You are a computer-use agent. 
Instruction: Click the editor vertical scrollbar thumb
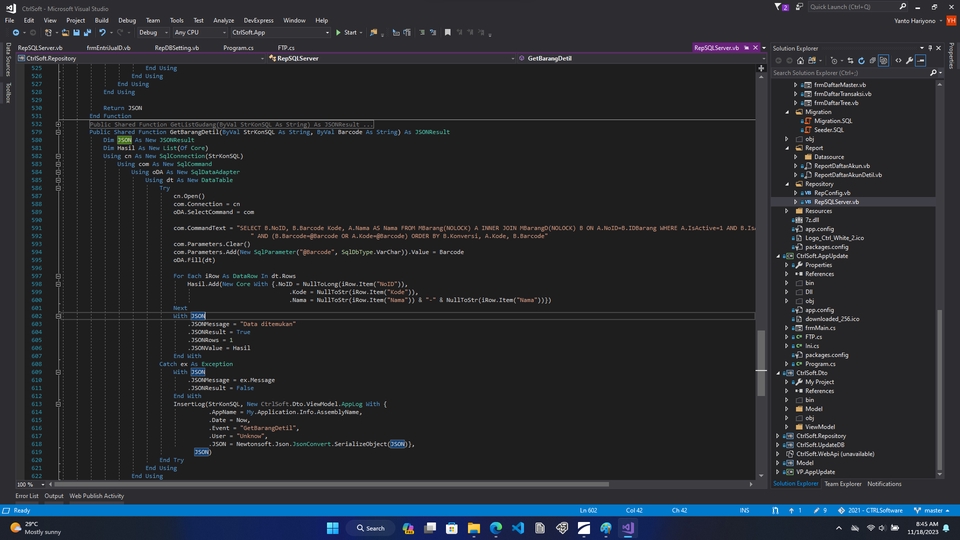(x=761, y=362)
